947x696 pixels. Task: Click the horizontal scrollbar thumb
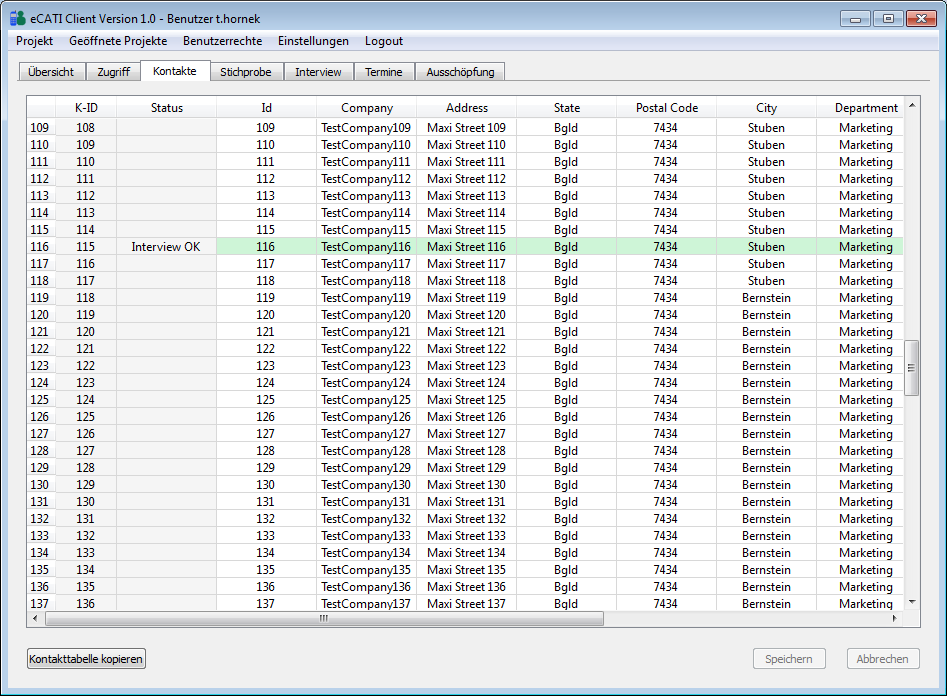point(323,619)
